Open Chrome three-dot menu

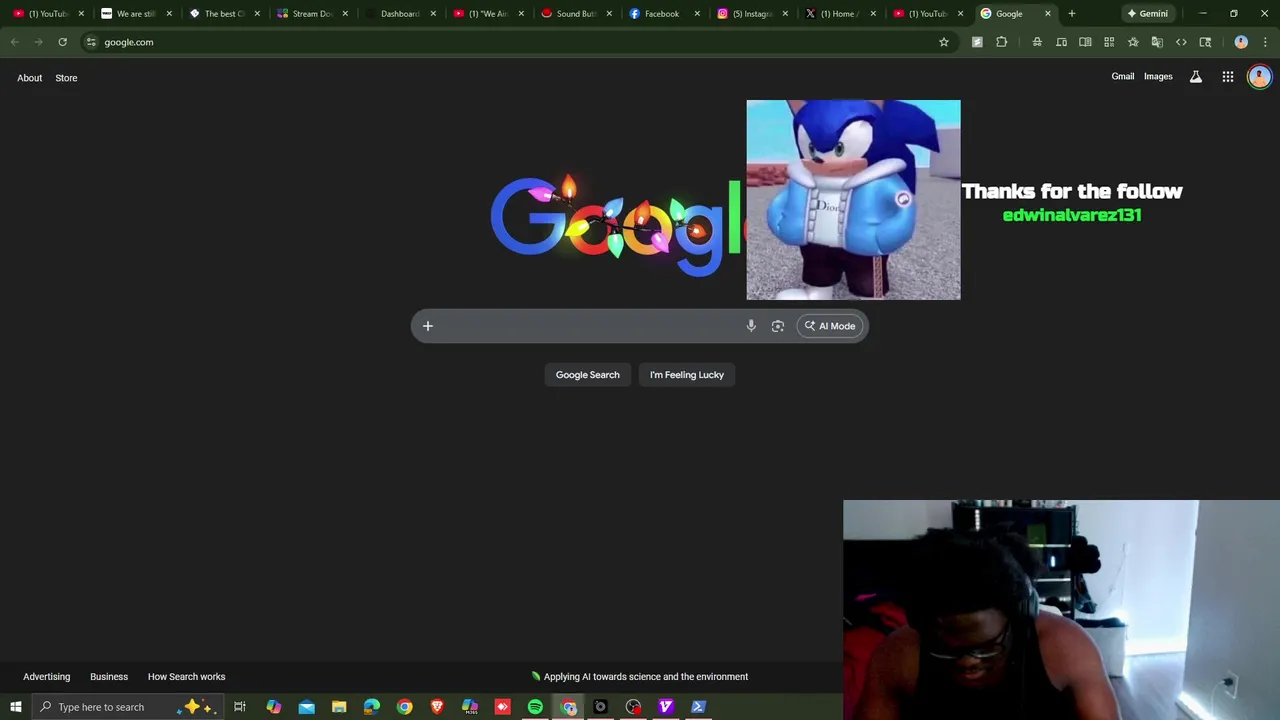(x=1265, y=42)
